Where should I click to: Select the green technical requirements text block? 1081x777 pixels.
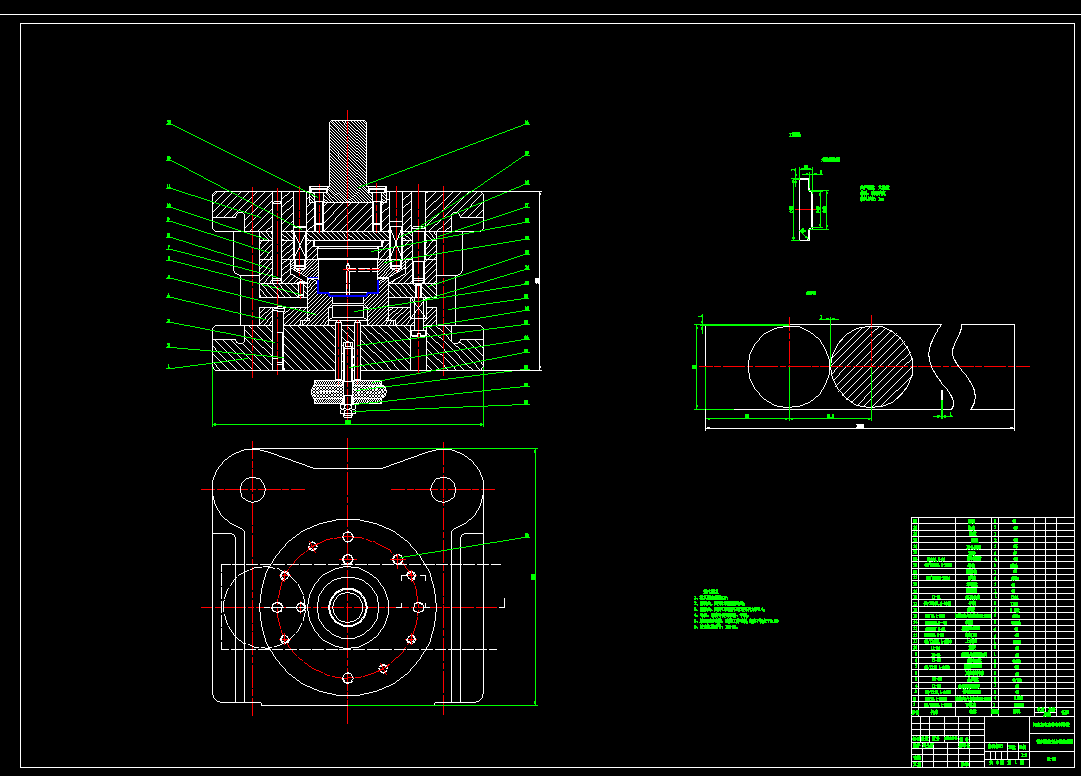click(x=736, y=609)
